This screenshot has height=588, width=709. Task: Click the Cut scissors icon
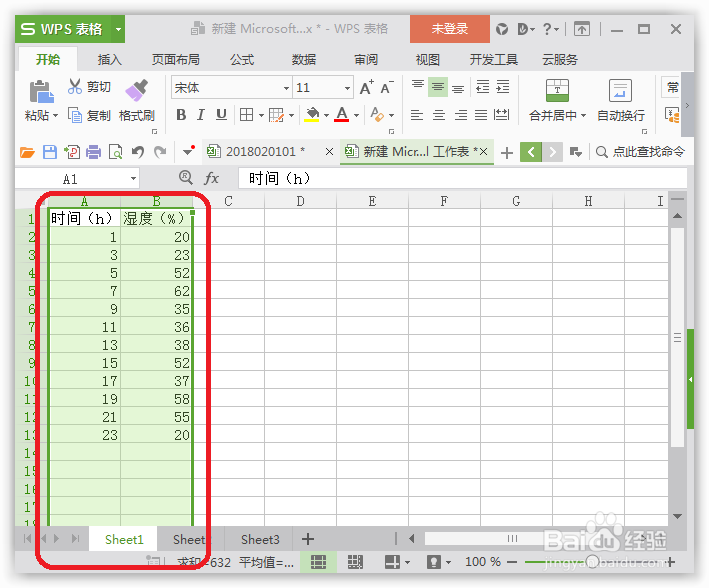pos(75,86)
